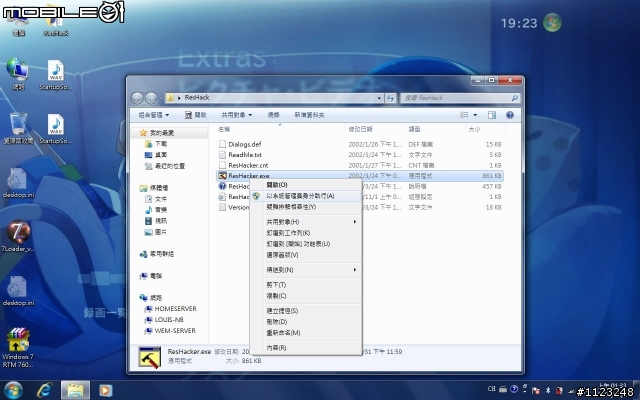Expand the 組合管理 organize dropdown
Image resolution: width=640 pixels, height=400 pixels.
153,115
